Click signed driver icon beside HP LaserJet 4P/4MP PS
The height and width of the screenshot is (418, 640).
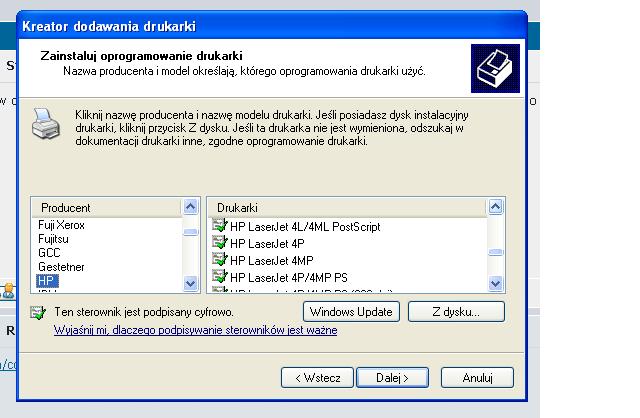[x=220, y=276]
